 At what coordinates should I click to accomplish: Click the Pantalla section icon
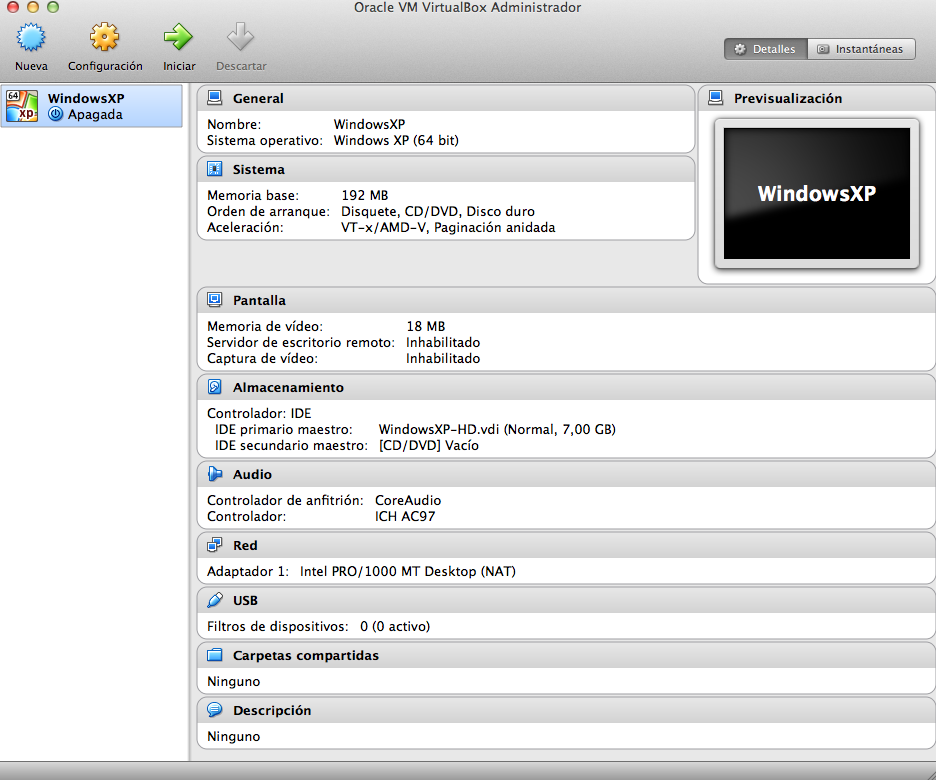click(214, 300)
